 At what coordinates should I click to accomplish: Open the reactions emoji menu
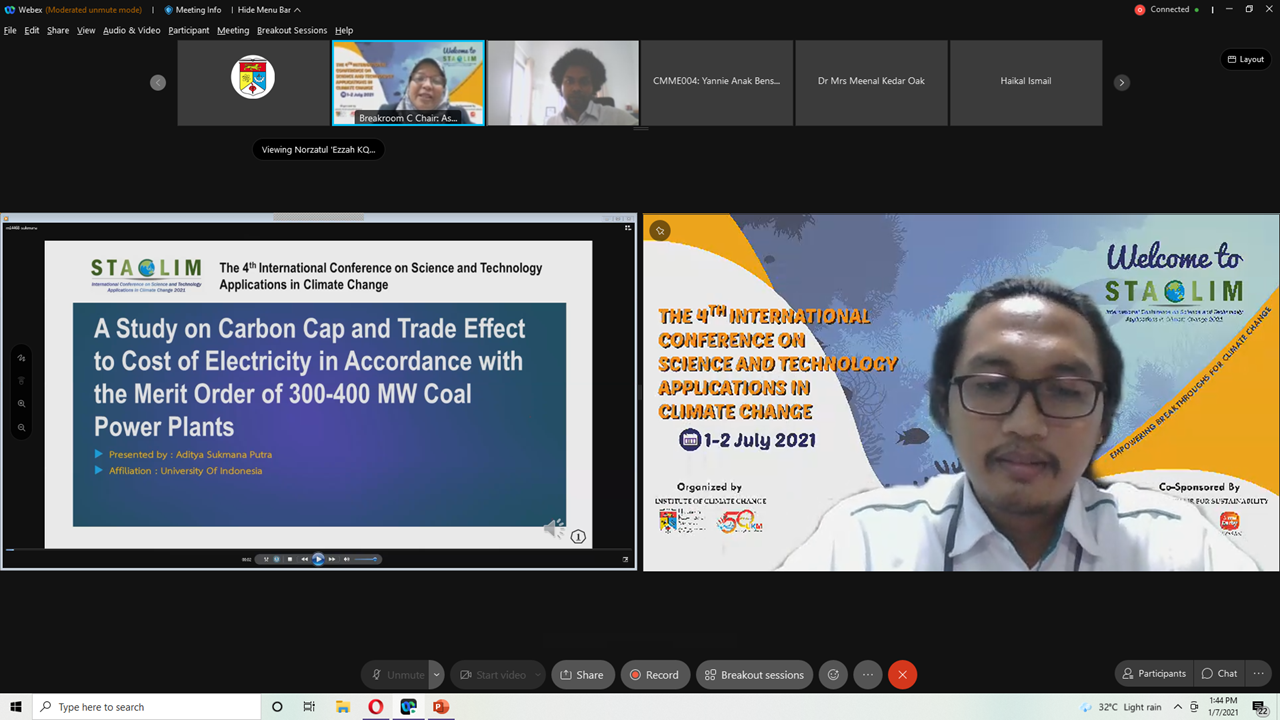tap(833, 675)
